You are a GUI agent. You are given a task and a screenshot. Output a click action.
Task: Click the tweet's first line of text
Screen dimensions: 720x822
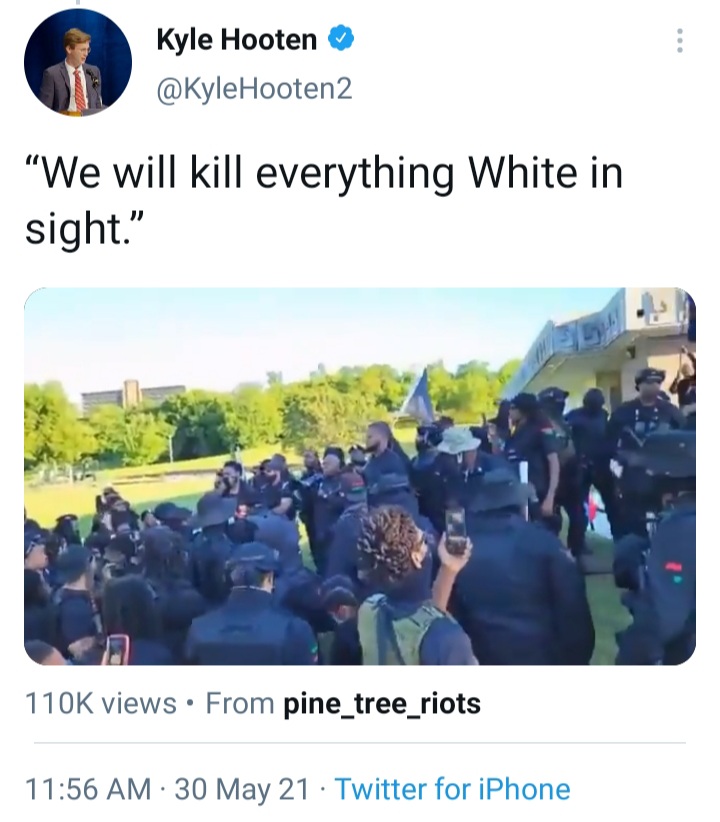[x=324, y=174]
